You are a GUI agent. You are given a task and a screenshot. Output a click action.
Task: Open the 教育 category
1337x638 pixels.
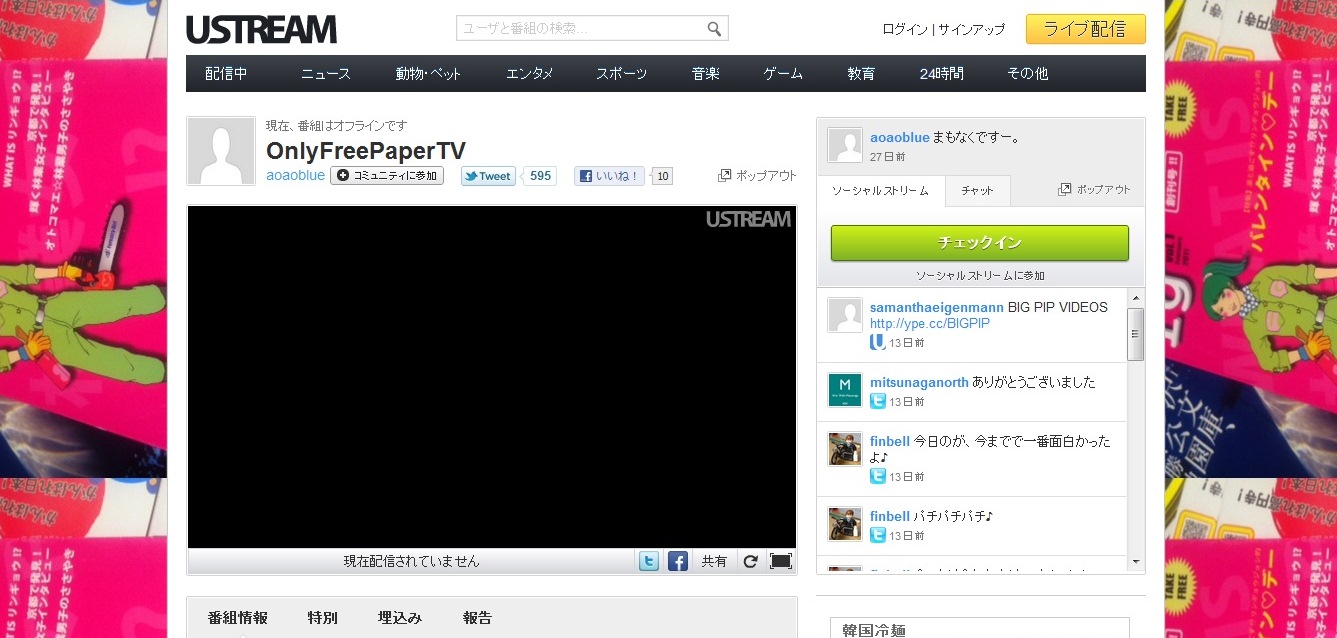coord(861,73)
